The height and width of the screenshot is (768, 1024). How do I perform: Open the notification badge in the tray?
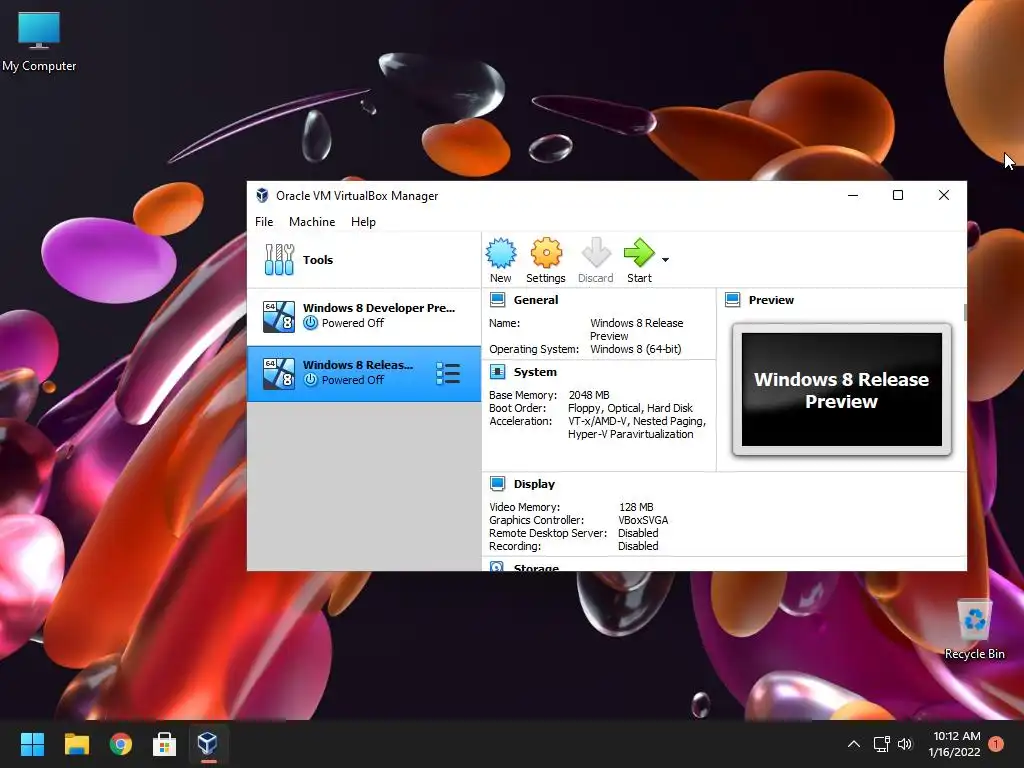click(996, 744)
